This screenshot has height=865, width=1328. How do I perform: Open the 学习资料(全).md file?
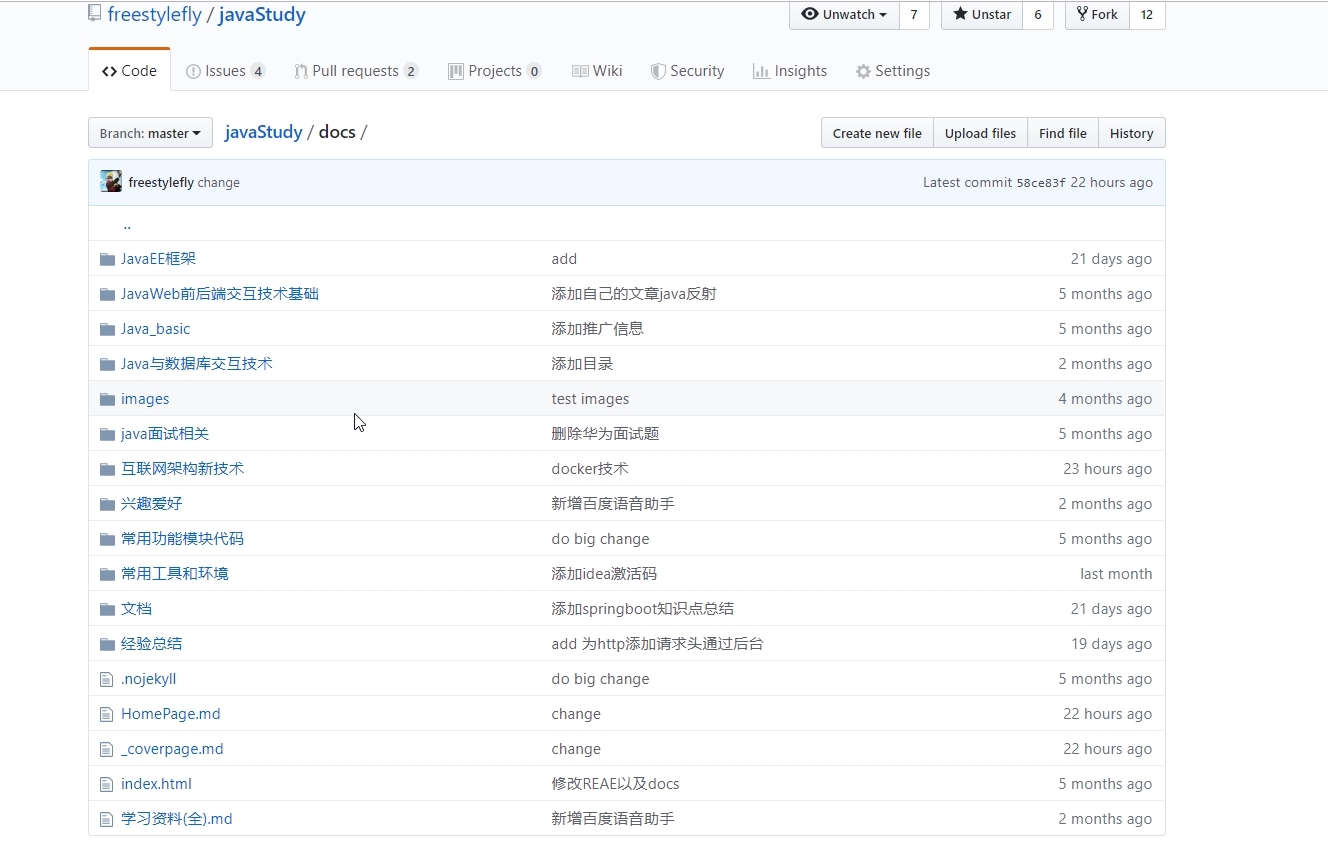pyautogui.click(x=176, y=819)
